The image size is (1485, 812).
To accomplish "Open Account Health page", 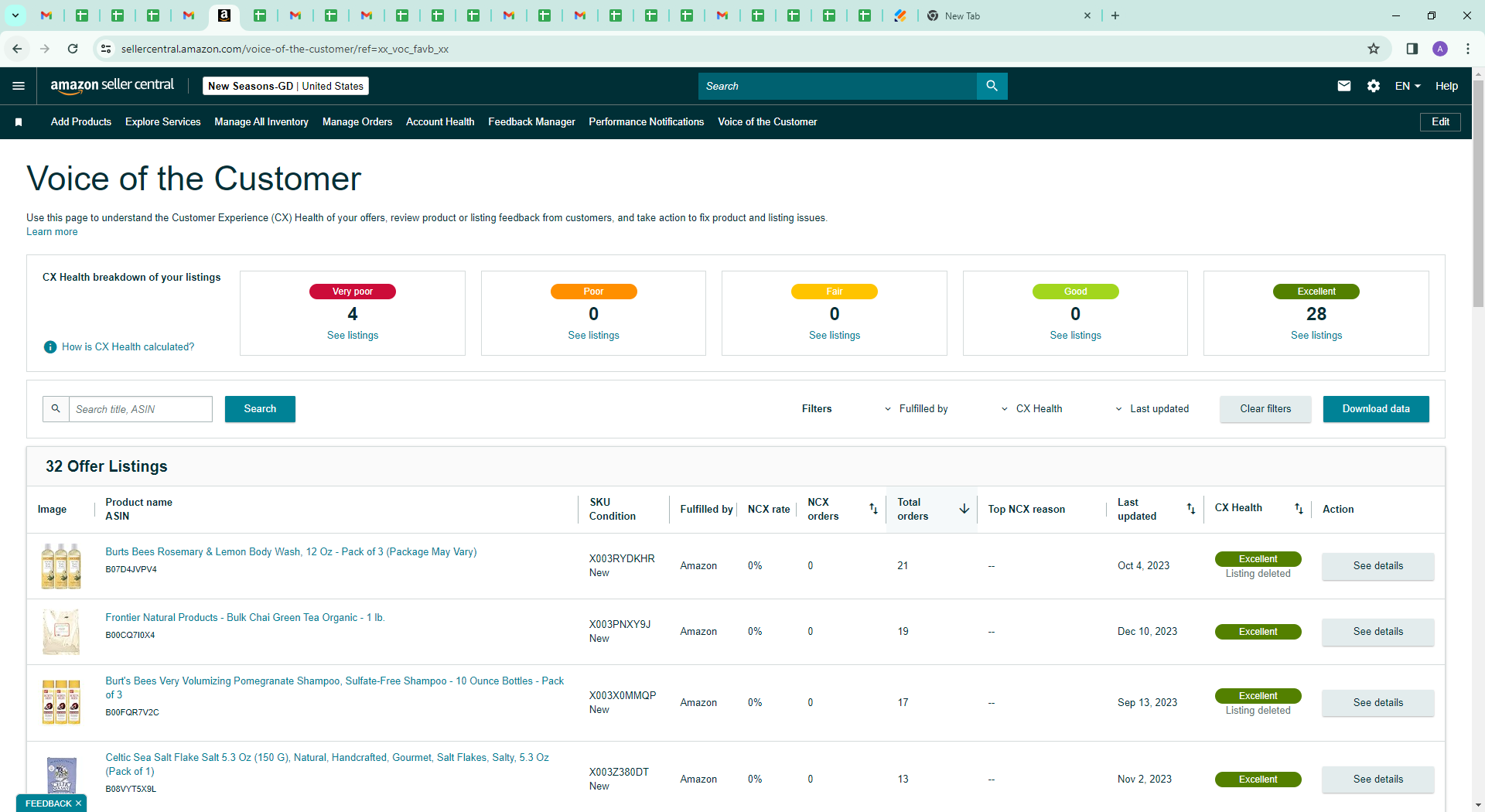I will tap(440, 122).
